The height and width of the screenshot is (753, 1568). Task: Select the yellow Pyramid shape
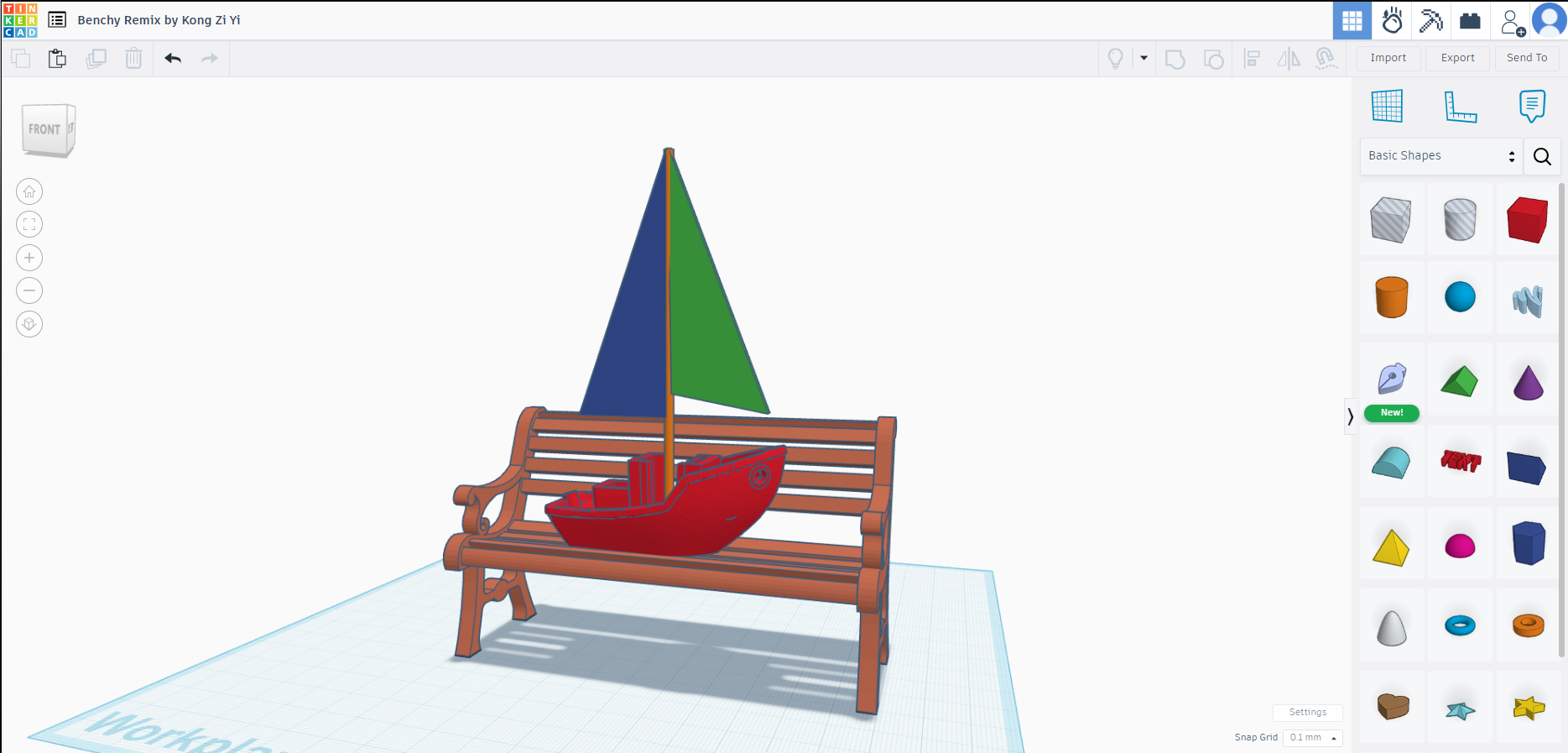click(x=1391, y=547)
